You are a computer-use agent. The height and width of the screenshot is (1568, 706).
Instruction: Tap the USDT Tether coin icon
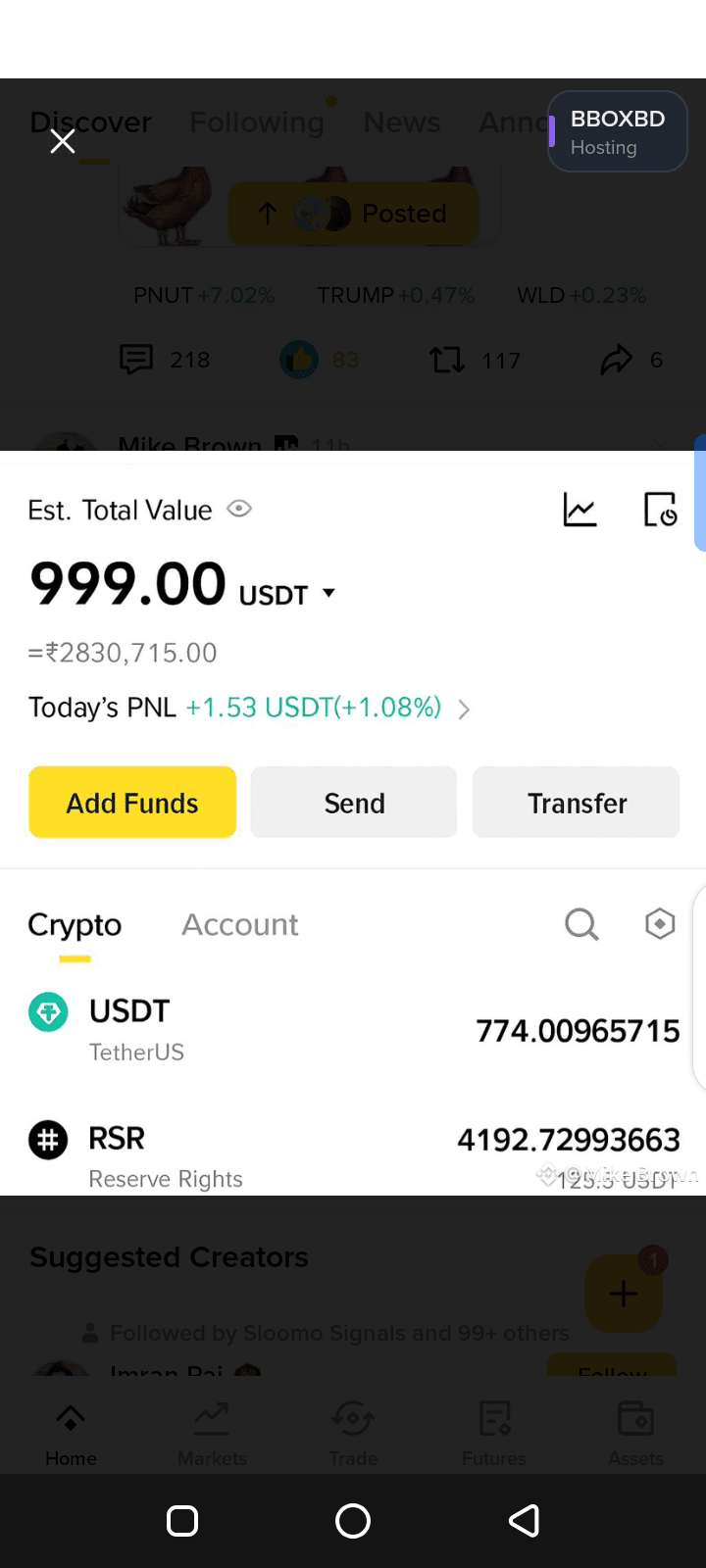pos(48,1012)
